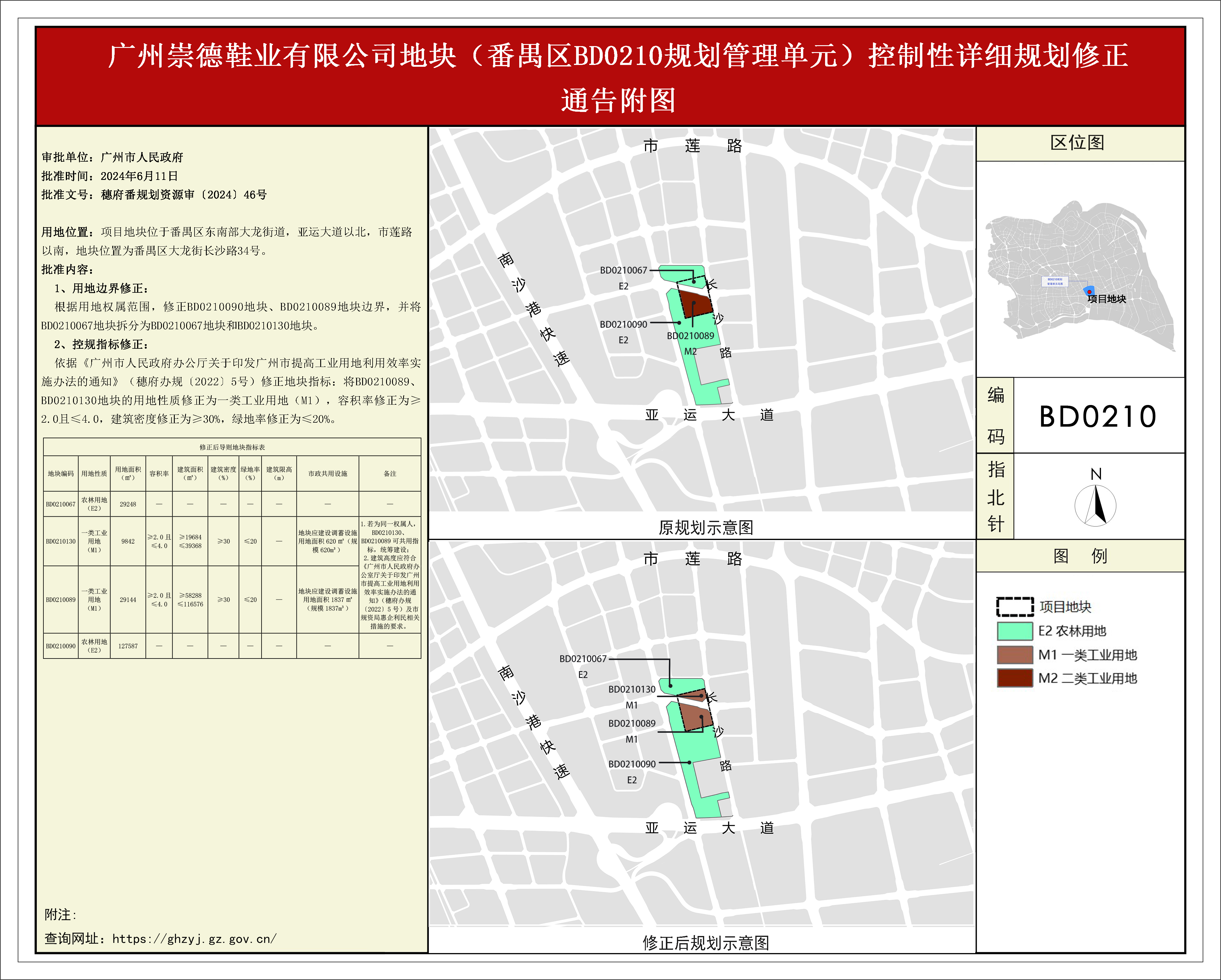Click the BD0210130 label in revised map
Viewport: 1221px width, 980px height.
coord(631,689)
